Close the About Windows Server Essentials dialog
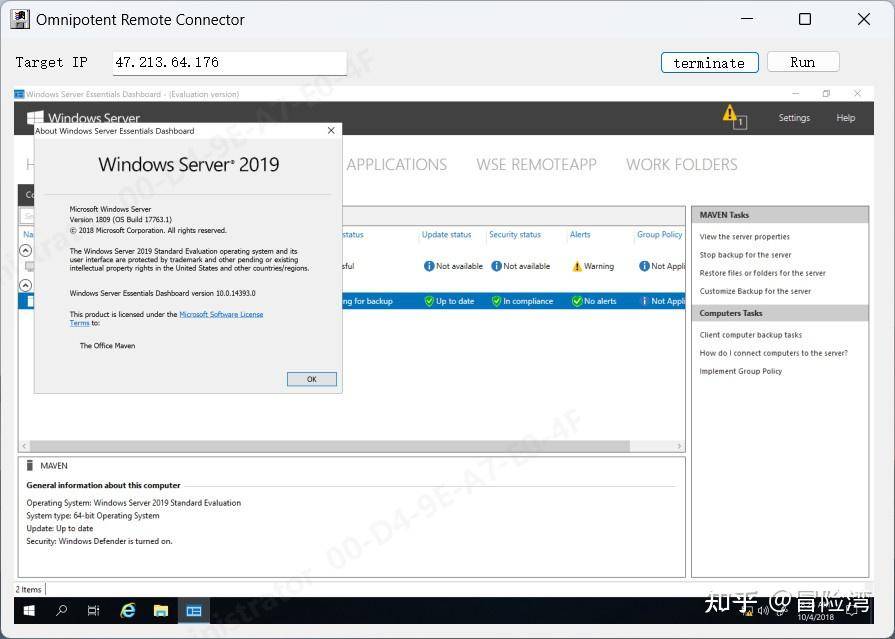The width and height of the screenshot is (895, 639). pyautogui.click(x=331, y=131)
